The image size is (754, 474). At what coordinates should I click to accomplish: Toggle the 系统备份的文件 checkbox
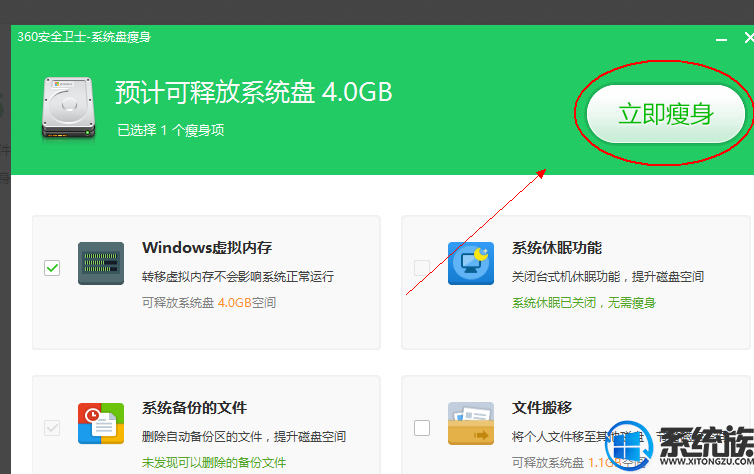point(52,427)
